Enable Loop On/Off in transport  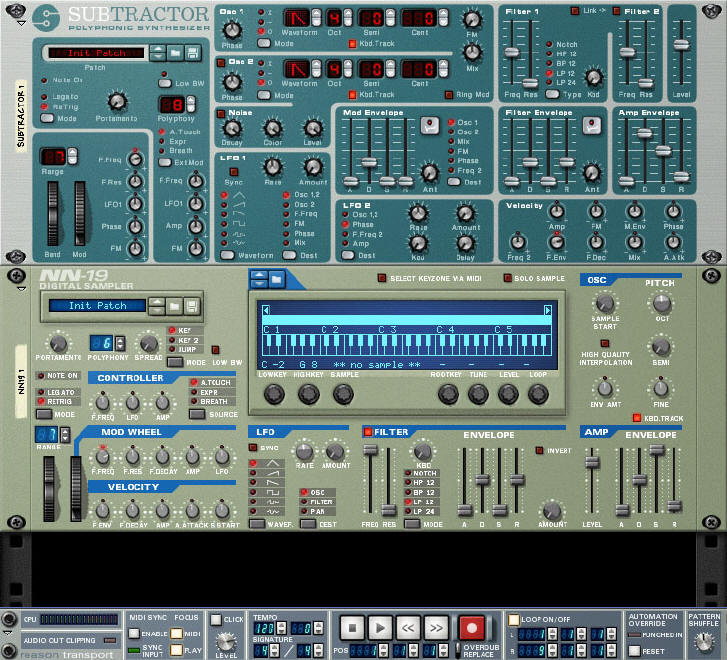(x=514, y=619)
